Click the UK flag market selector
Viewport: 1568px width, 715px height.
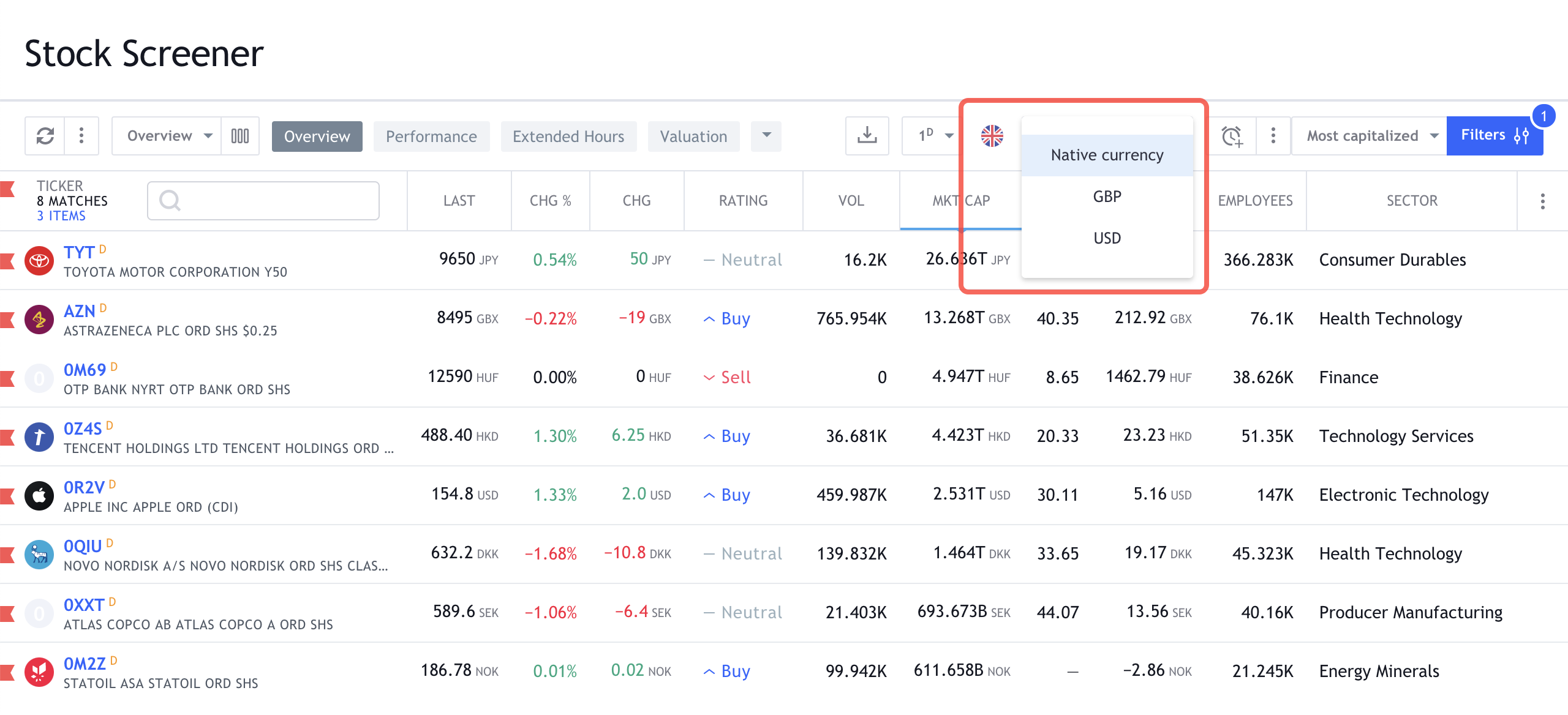click(x=992, y=136)
